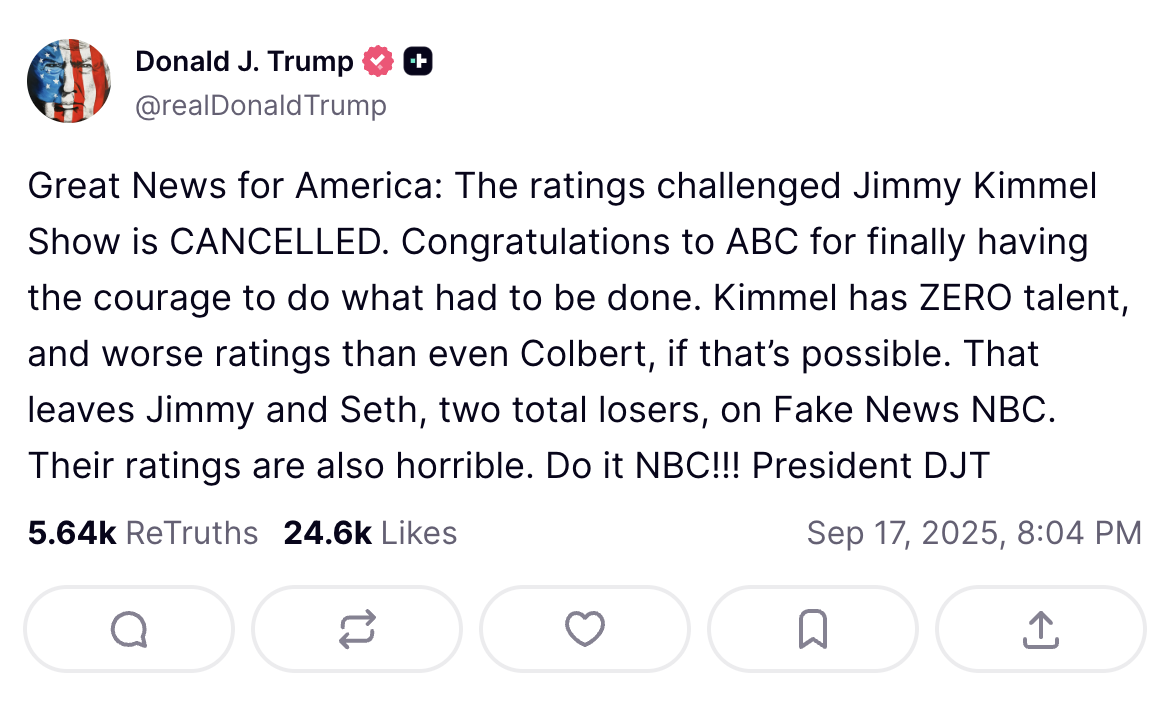Click the @realDonaldTrump handle
The width and height of the screenshot is (1170, 728).
point(260,105)
